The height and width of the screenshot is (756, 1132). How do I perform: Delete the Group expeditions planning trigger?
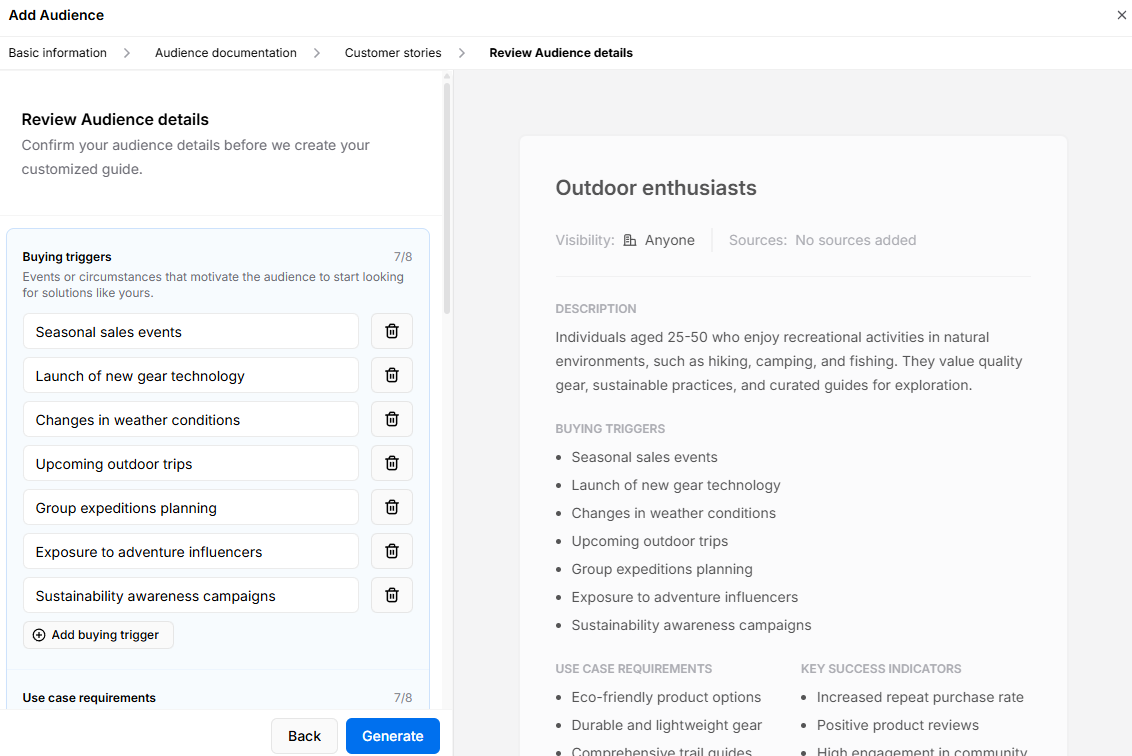pyautogui.click(x=392, y=508)
